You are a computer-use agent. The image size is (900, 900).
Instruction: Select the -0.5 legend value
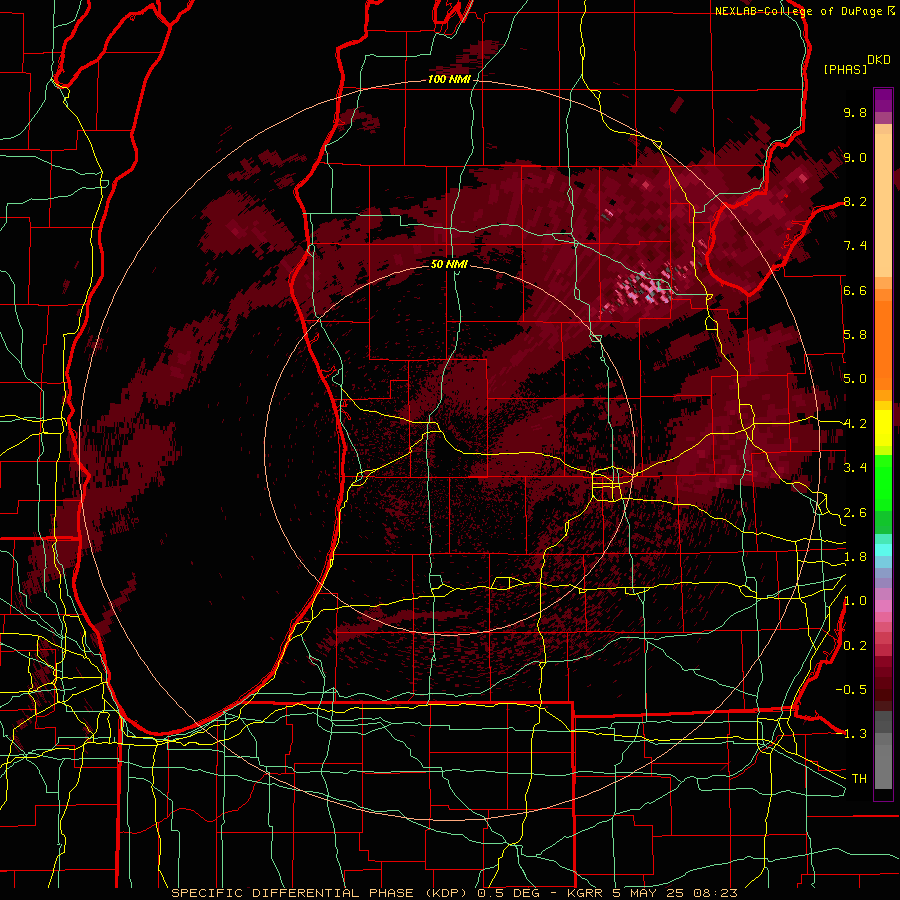point(851,690)
